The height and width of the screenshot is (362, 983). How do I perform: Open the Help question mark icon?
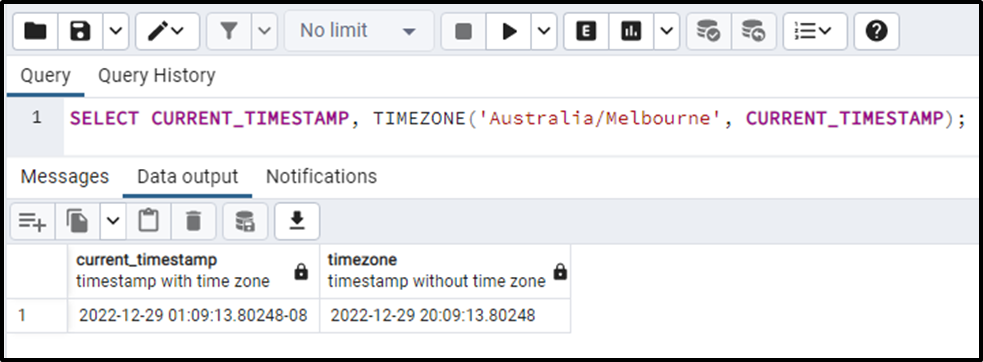876,31
